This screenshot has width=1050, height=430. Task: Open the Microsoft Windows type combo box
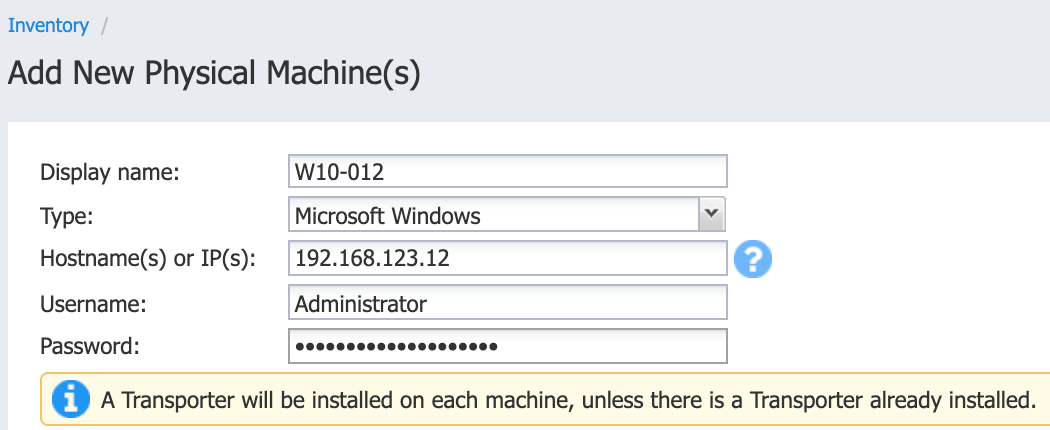coord(508,215)
